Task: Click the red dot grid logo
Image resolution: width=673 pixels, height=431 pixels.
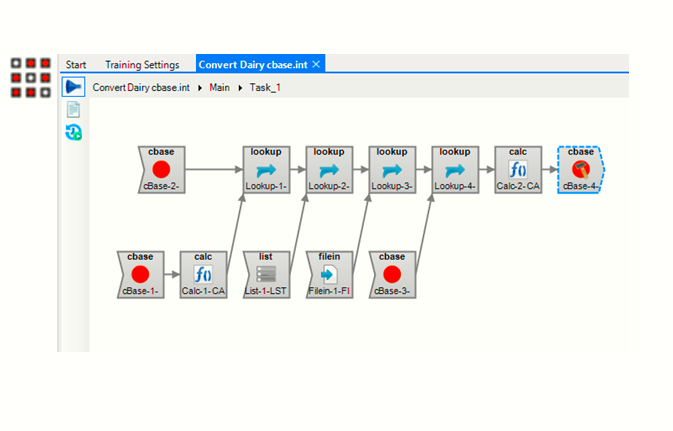Action: [x=30, y=78]
